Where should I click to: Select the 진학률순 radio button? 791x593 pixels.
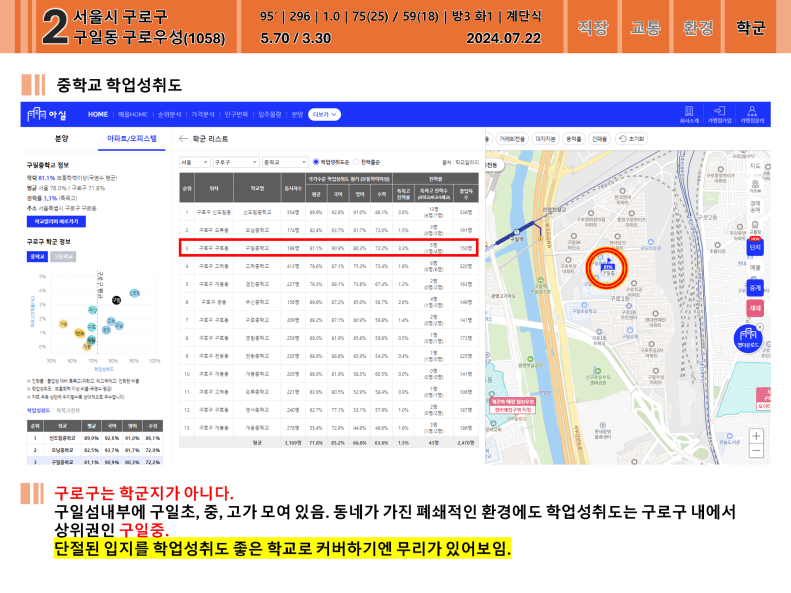[x=356, y=162]
